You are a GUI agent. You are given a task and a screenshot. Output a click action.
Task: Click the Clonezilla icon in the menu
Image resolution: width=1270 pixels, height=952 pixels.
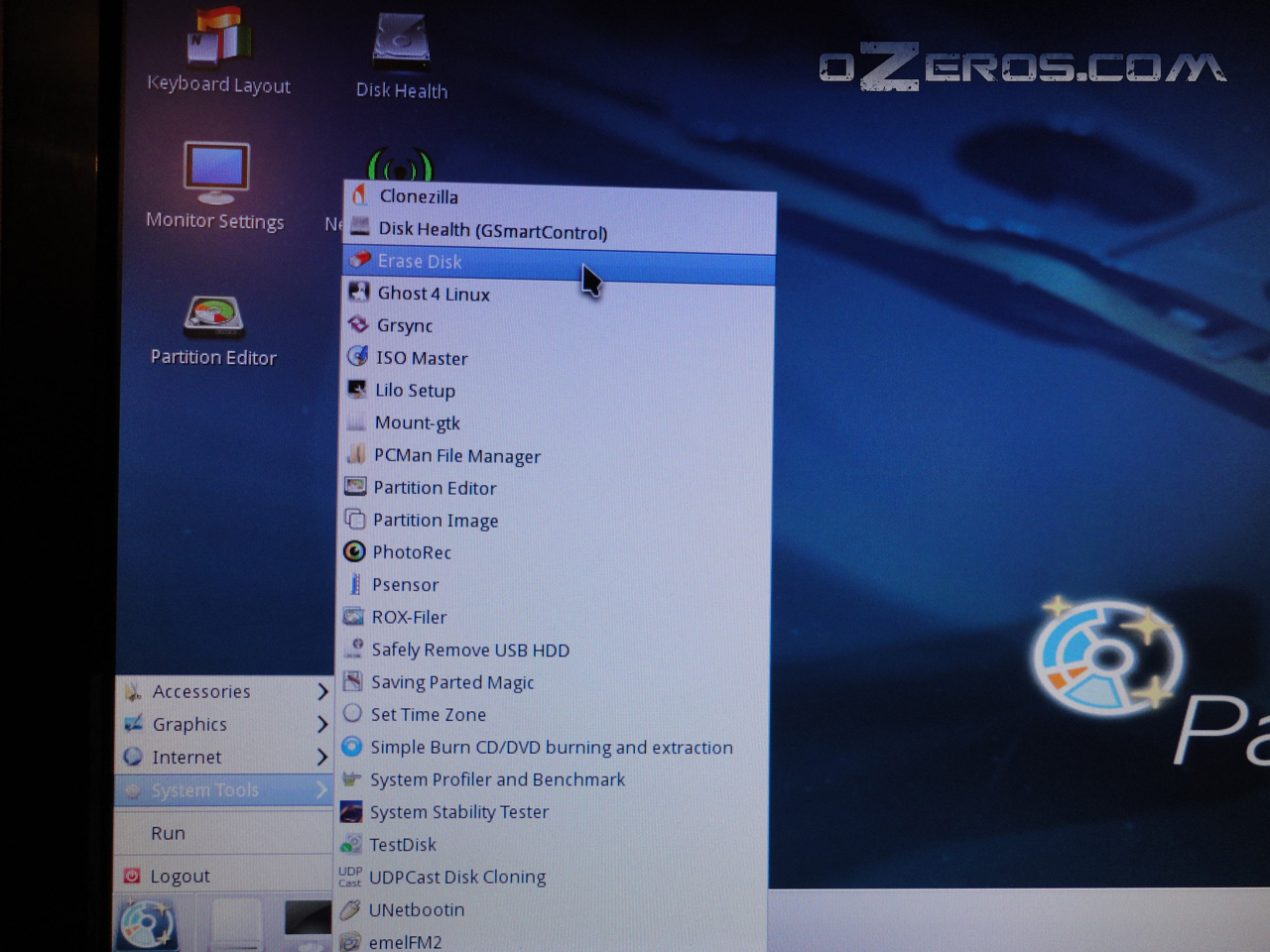coord(360,194)
